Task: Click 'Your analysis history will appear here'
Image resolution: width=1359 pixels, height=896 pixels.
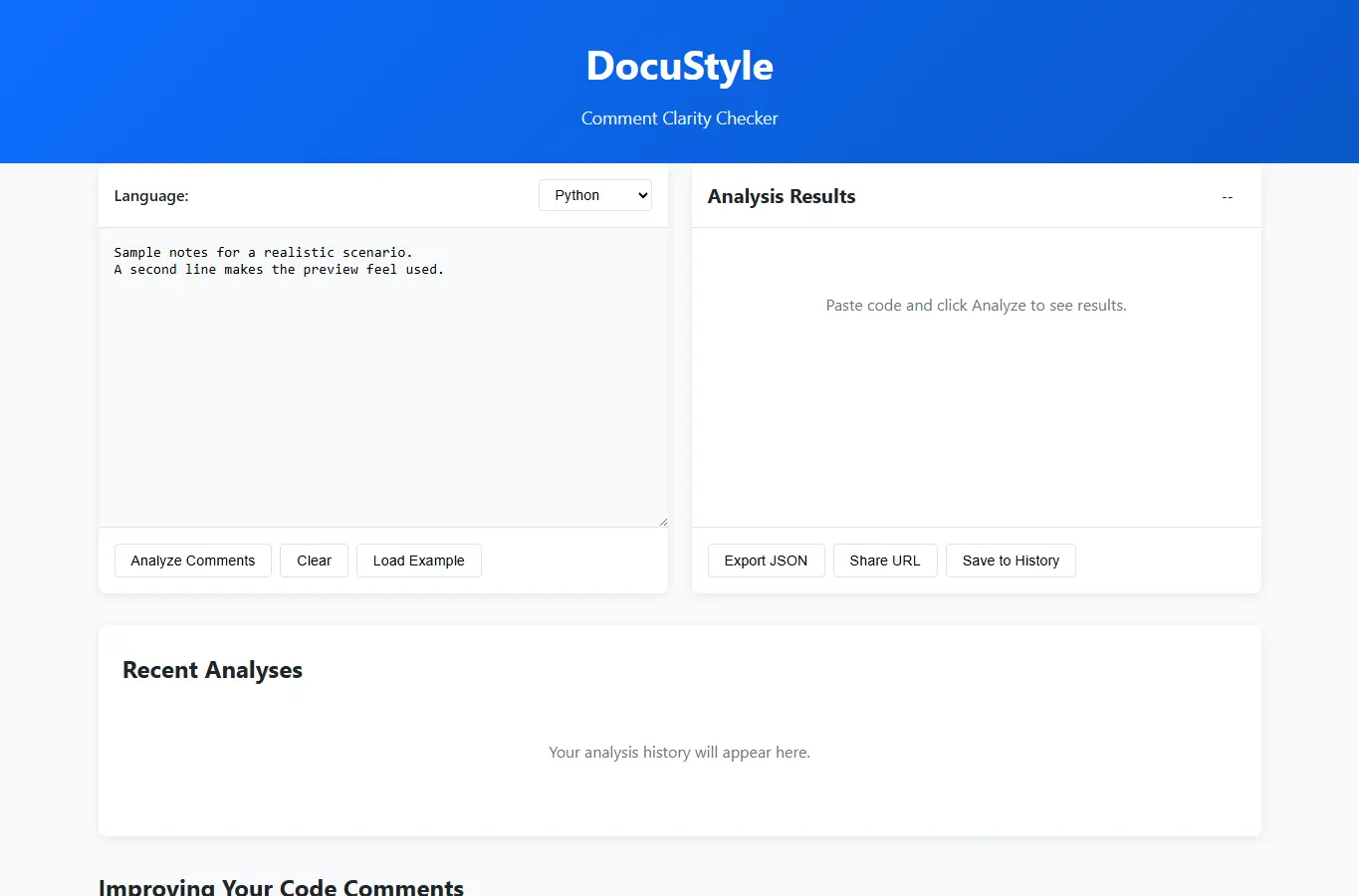Action: (x=680, y=753)
